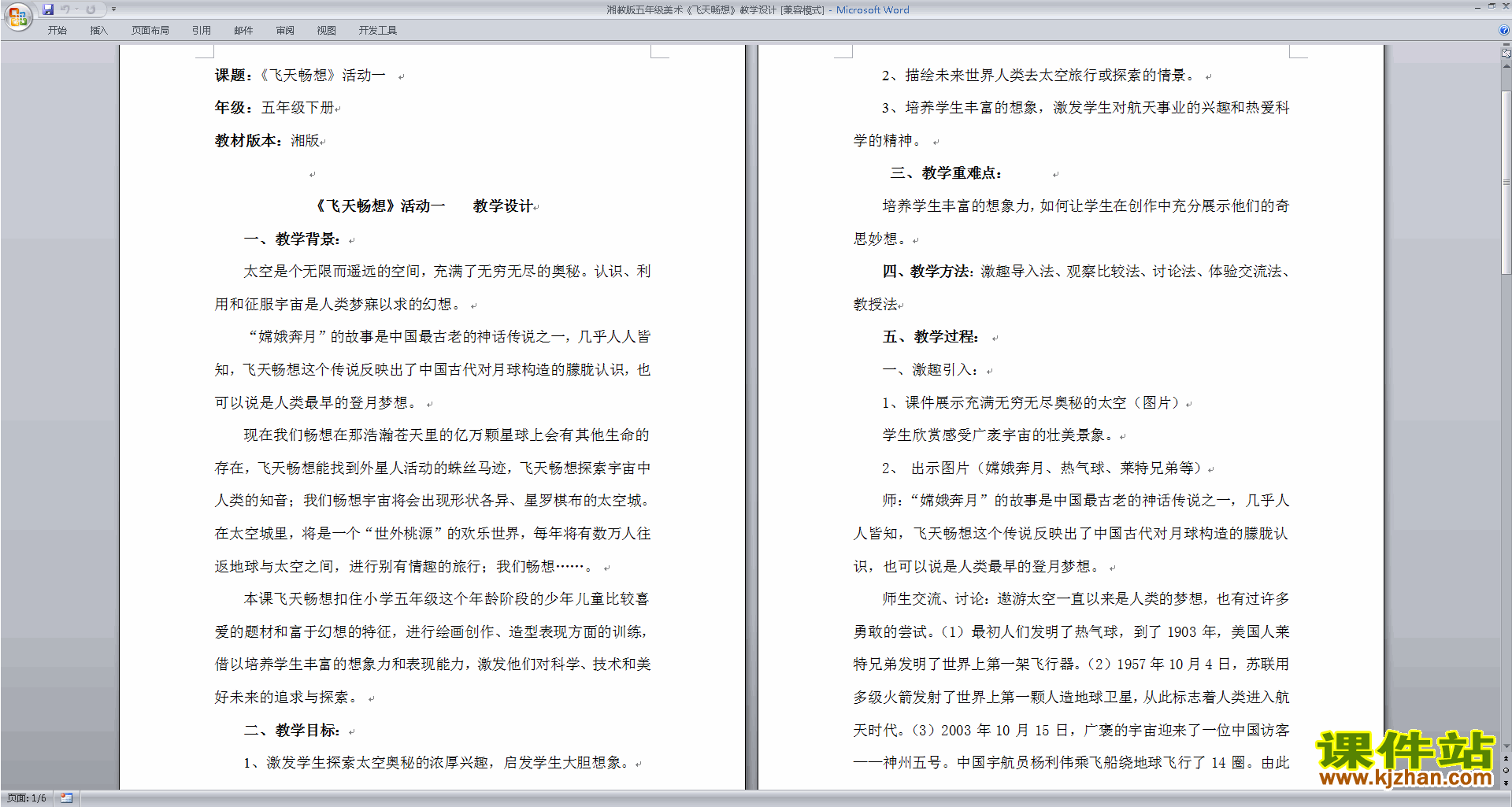Click the Redo icon
The height and width of the screenshot is (807, 1512).
click(91, 9)
